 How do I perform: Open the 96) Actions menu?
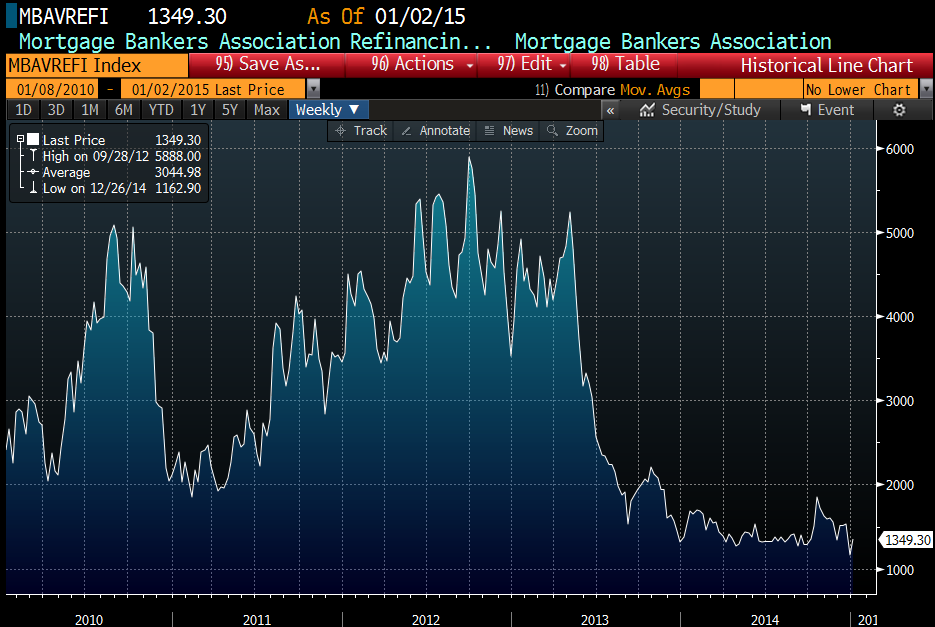414,64
